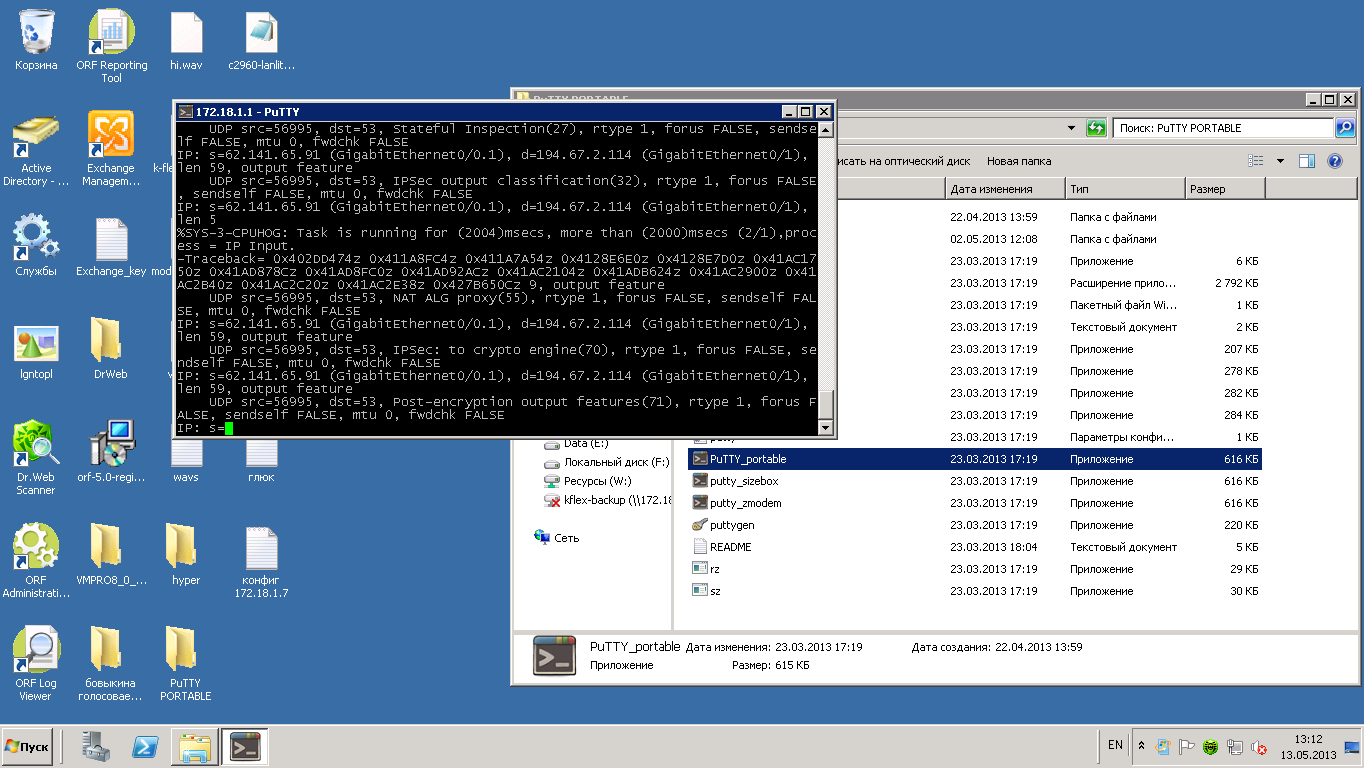Image resolution: width=1364 pixels, height=768 pixels.
Task: Launch Dr.Web Scanner shortcut
Action: 36,458
